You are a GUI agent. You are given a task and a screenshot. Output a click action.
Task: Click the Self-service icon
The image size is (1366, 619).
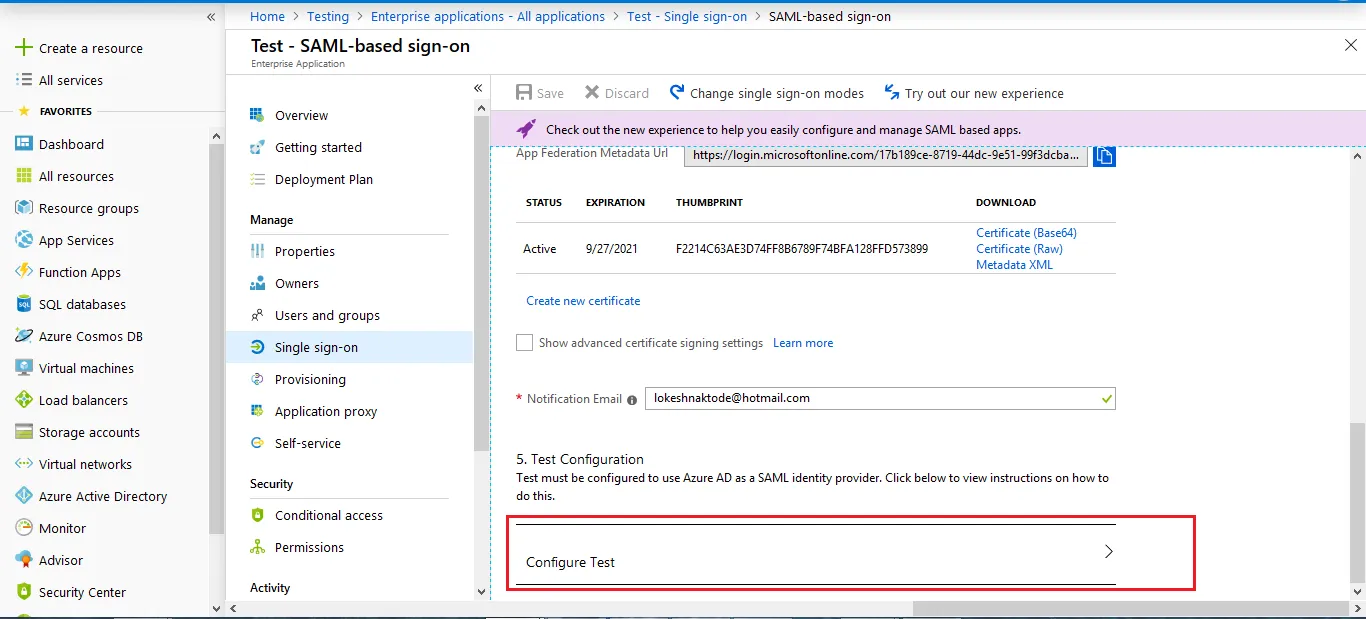(x=257, y=443)
